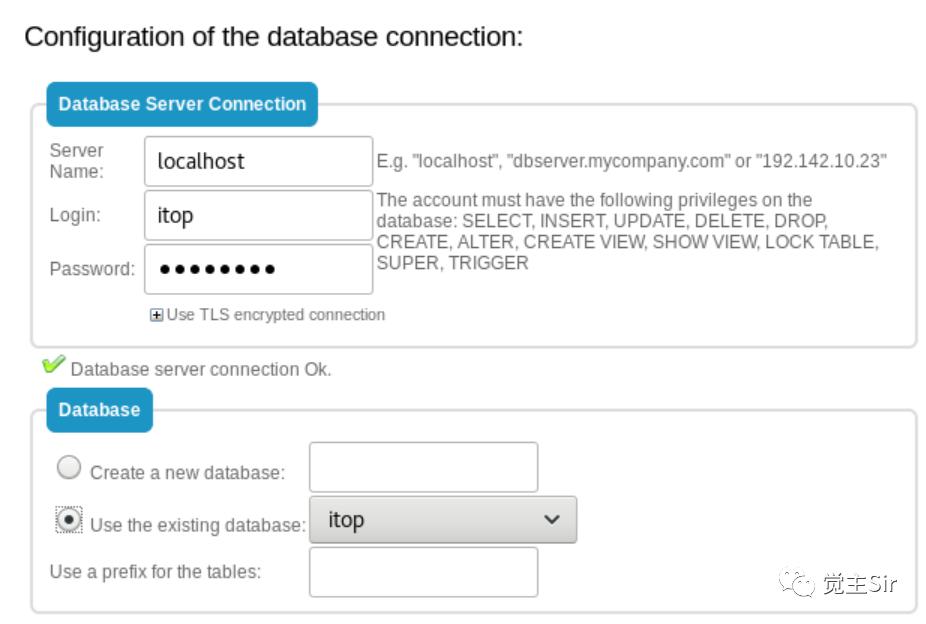The height and width of the screenshot is (624, 926).
Task: Click the Database section header badge
Action: coord(98,410)
